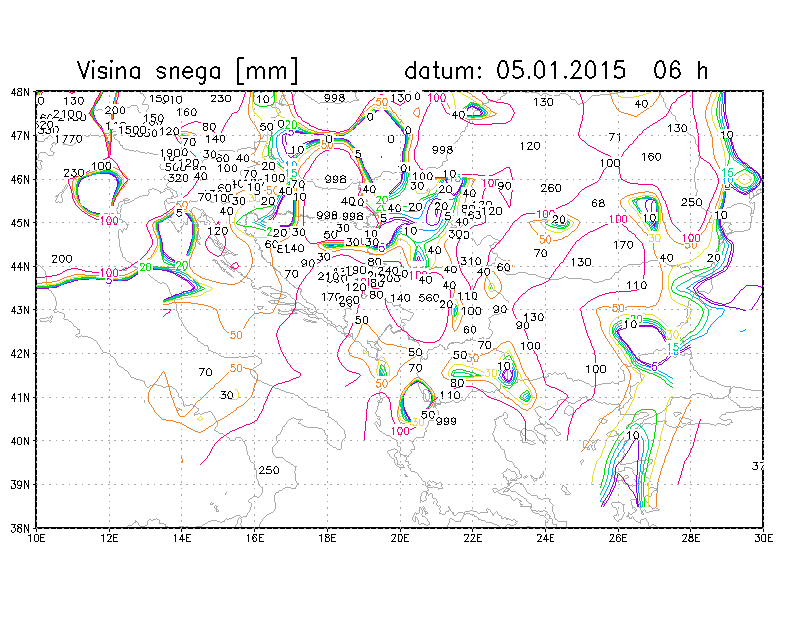800x618 pixels.
Task: Click the 22E longitude label
Action: [472, 538]
